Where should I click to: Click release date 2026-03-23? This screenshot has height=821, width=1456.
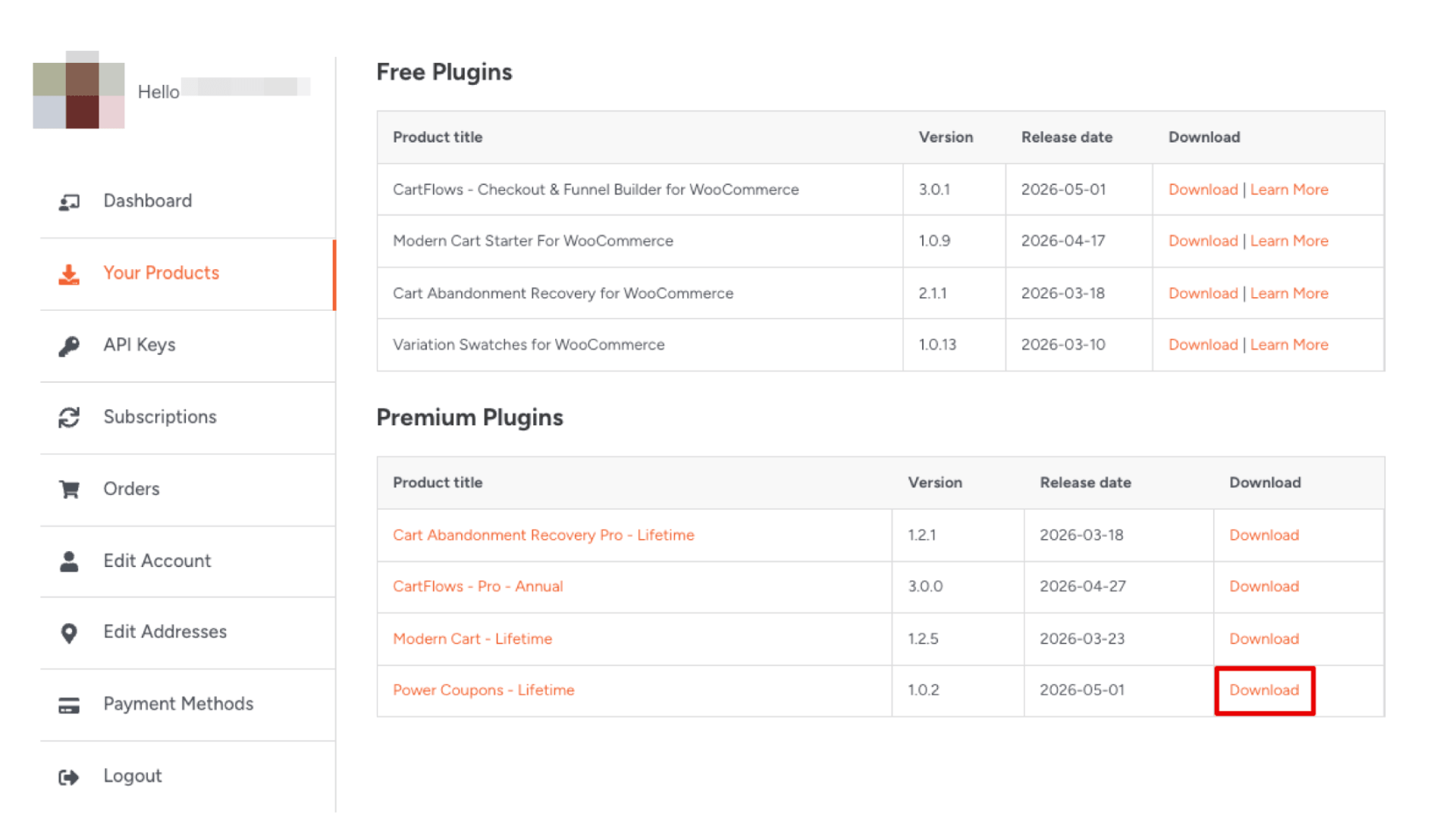pyautogui.click(x=1082, y=639)
